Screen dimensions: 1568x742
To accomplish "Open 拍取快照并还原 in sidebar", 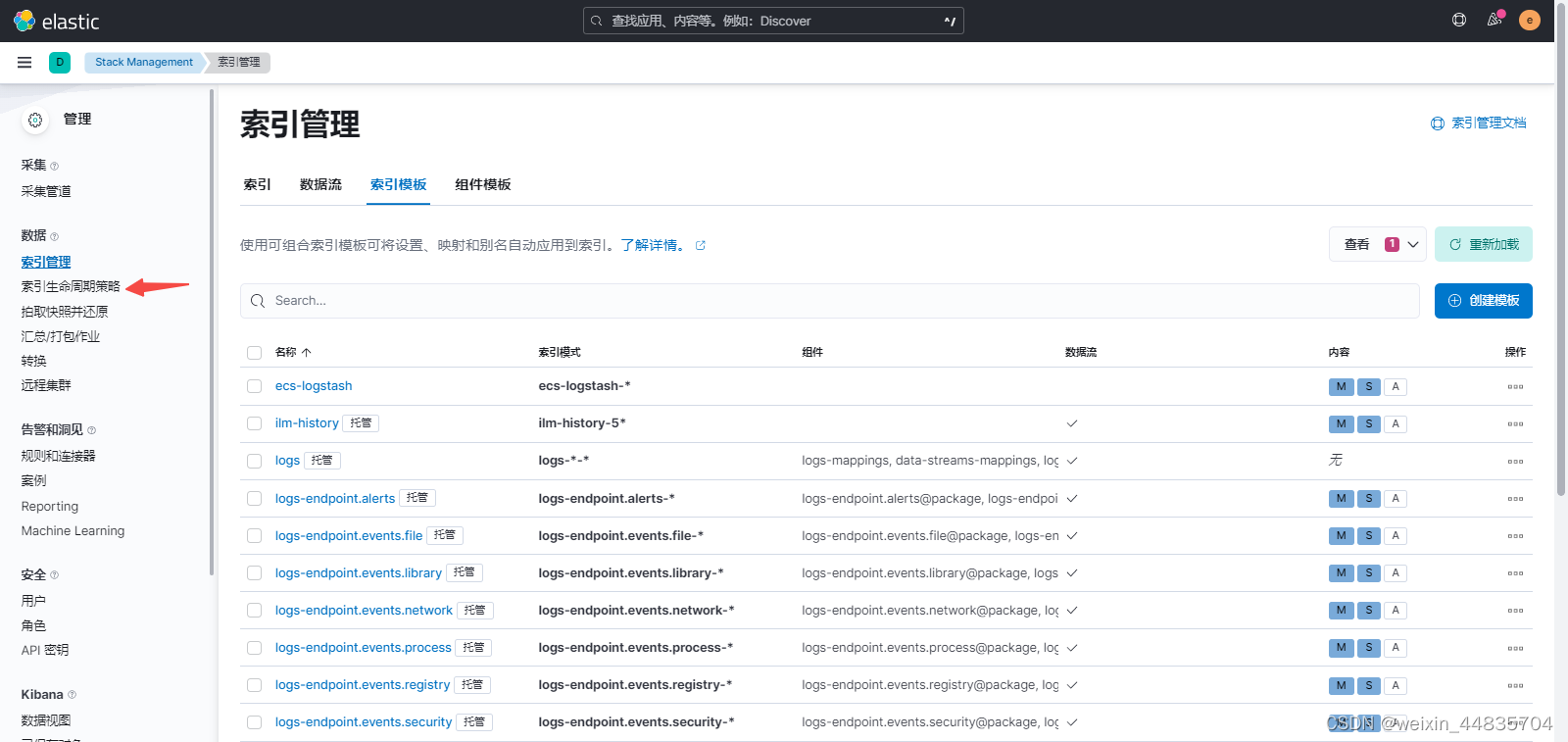I will coord(65,312).
